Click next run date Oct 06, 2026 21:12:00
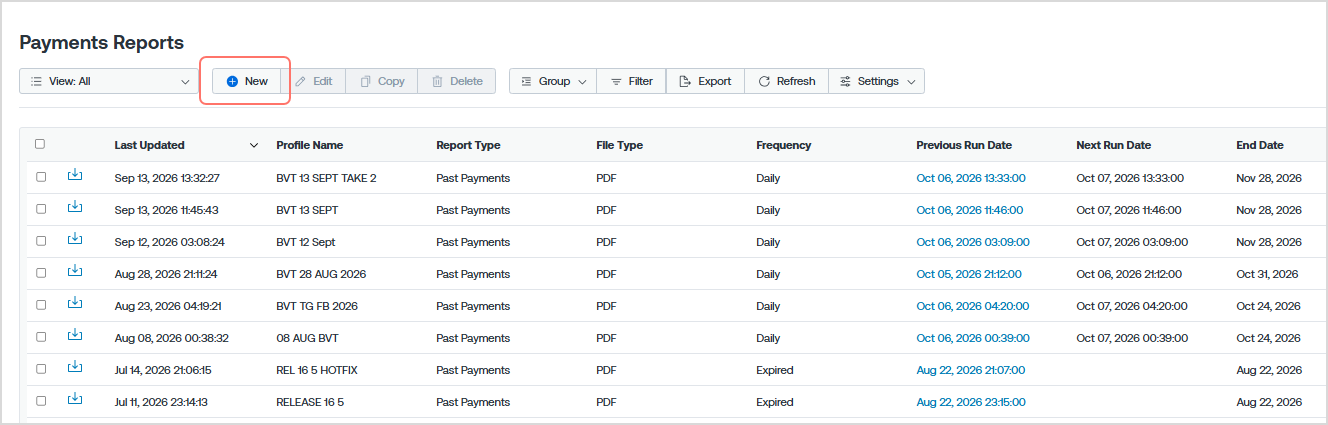 tap(1129, 274)
